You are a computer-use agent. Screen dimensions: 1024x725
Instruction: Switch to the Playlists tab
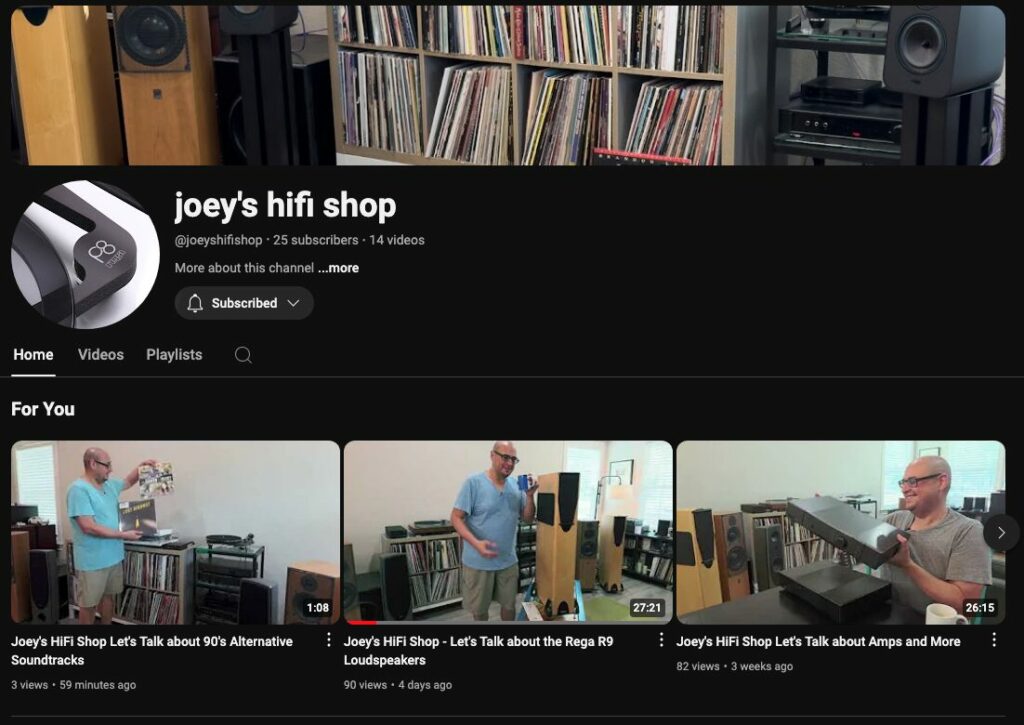point(174,355)
